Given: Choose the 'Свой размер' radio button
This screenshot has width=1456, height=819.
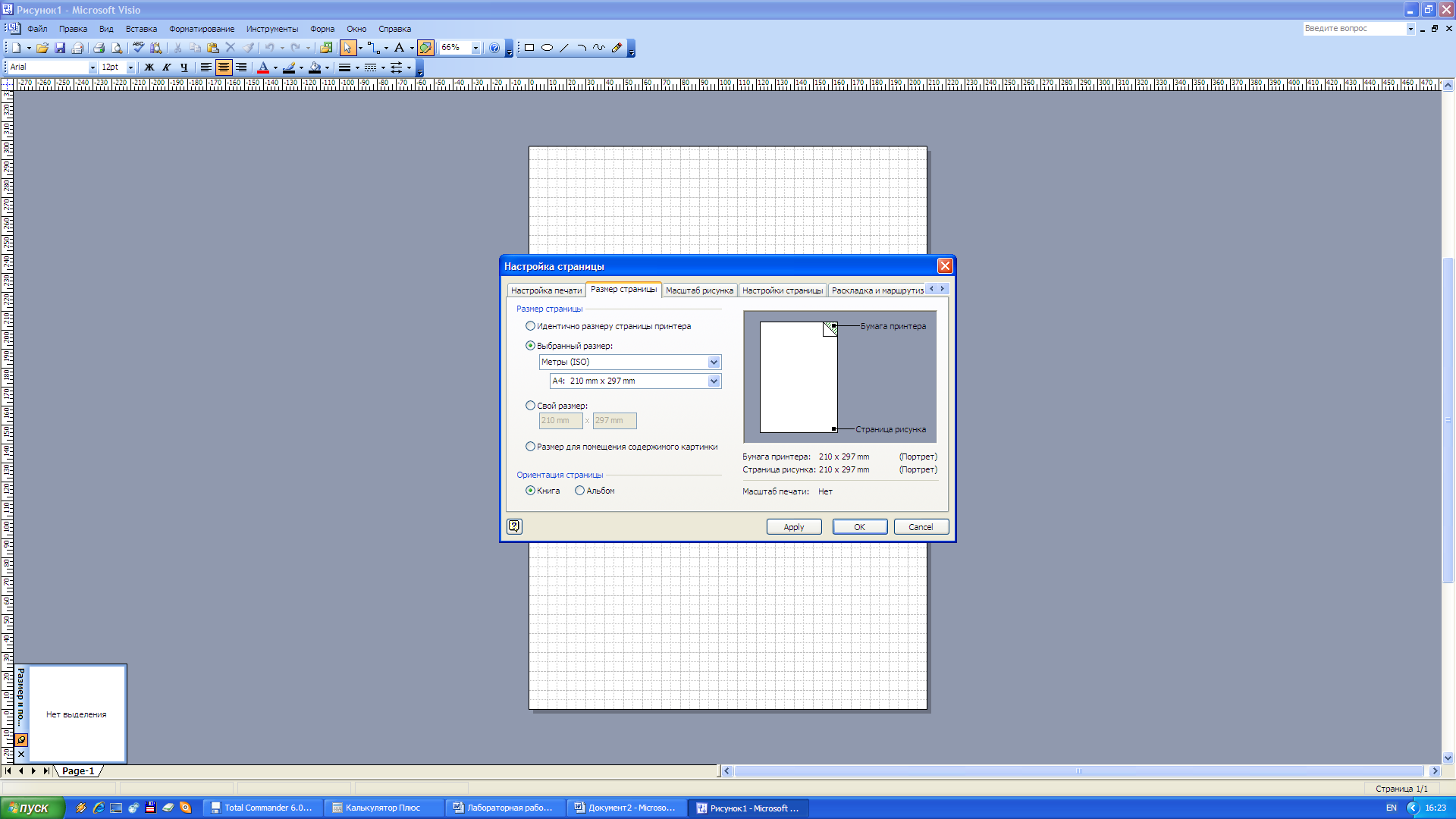Looking at the screenshot, I should pyautogui.click(x=530, y=406).
